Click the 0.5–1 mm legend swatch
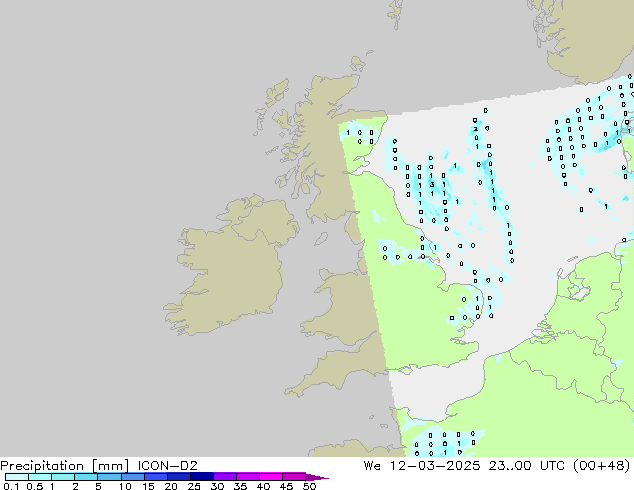The image size is (634, 490). click(x=40, y=477)
